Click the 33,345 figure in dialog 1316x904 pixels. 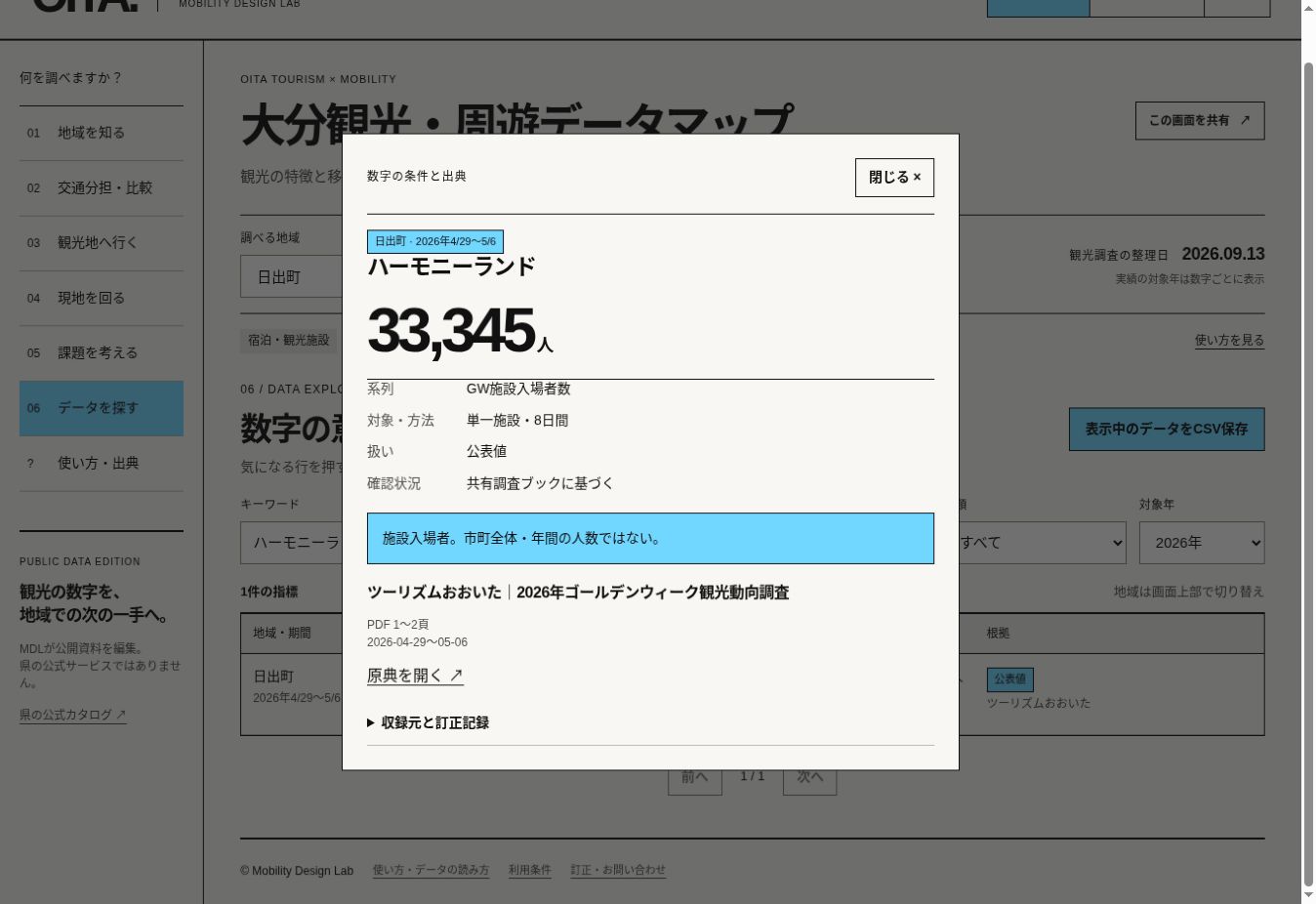click(x=451, y=331)
